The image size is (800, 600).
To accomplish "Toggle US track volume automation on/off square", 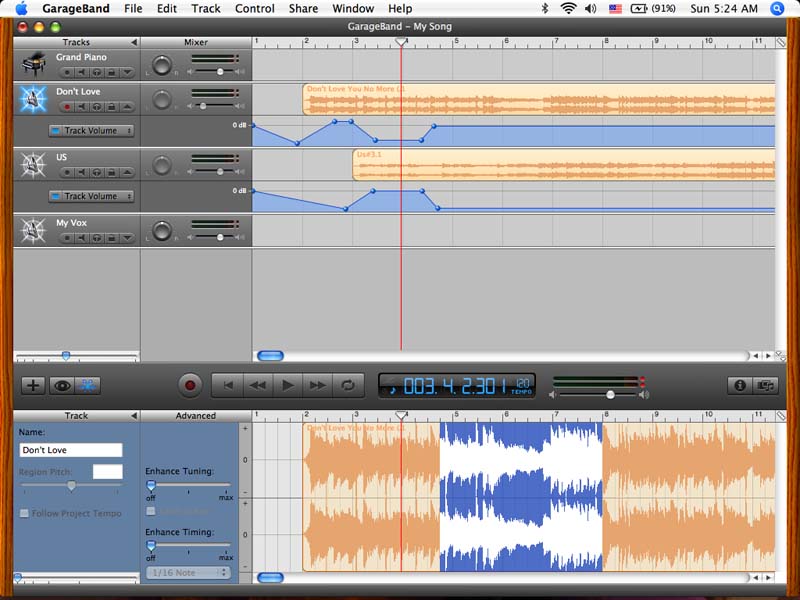I will pyautogui.click(x=56, y=196).
